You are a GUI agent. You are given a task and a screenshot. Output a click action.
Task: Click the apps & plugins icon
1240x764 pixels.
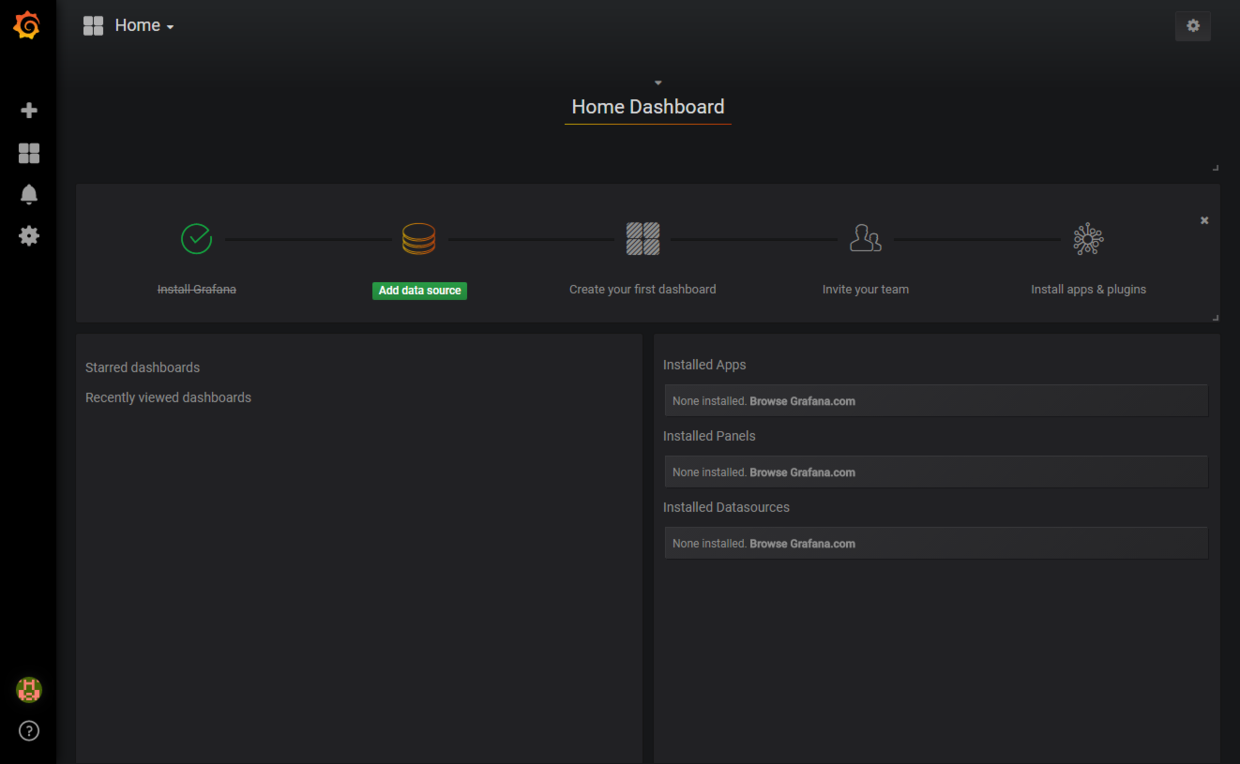[1088, 239]
